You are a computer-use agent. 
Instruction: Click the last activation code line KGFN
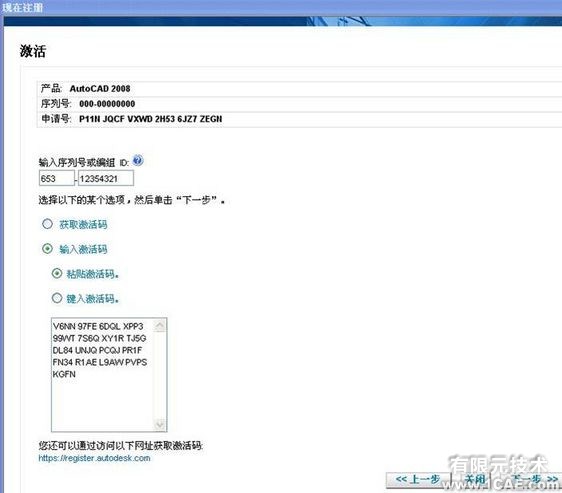pyautogui.click(x=64, y=374)
